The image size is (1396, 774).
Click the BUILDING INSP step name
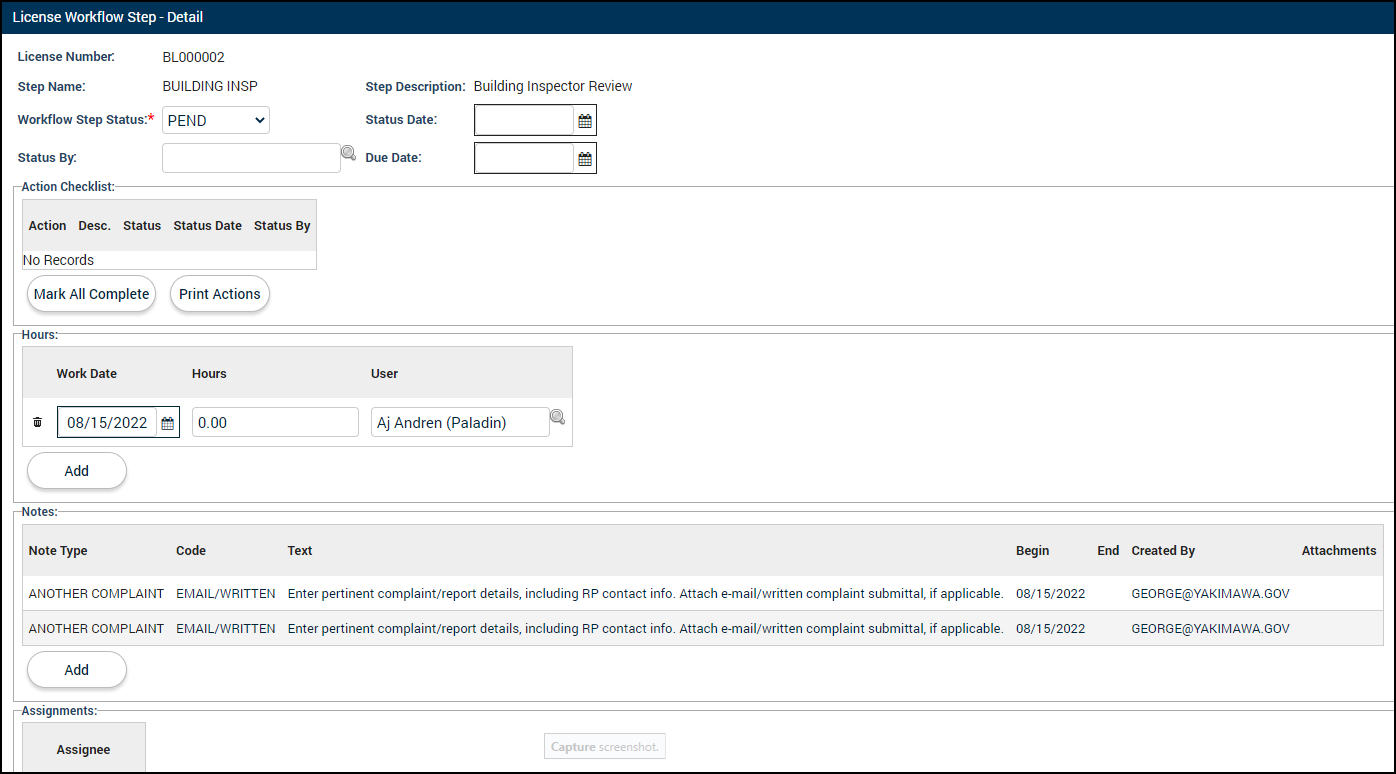[210, 86]
